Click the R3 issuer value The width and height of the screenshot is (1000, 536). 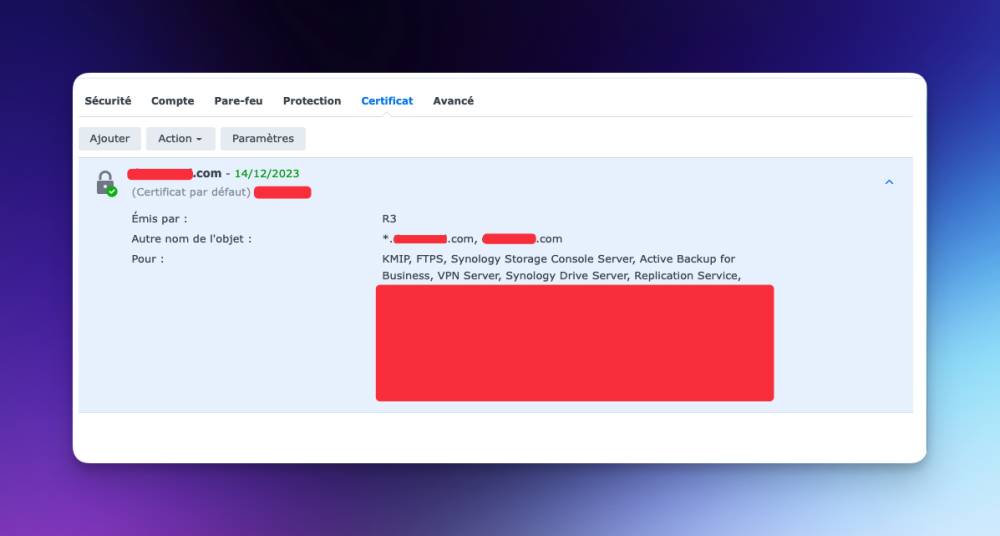click(389, 219)
